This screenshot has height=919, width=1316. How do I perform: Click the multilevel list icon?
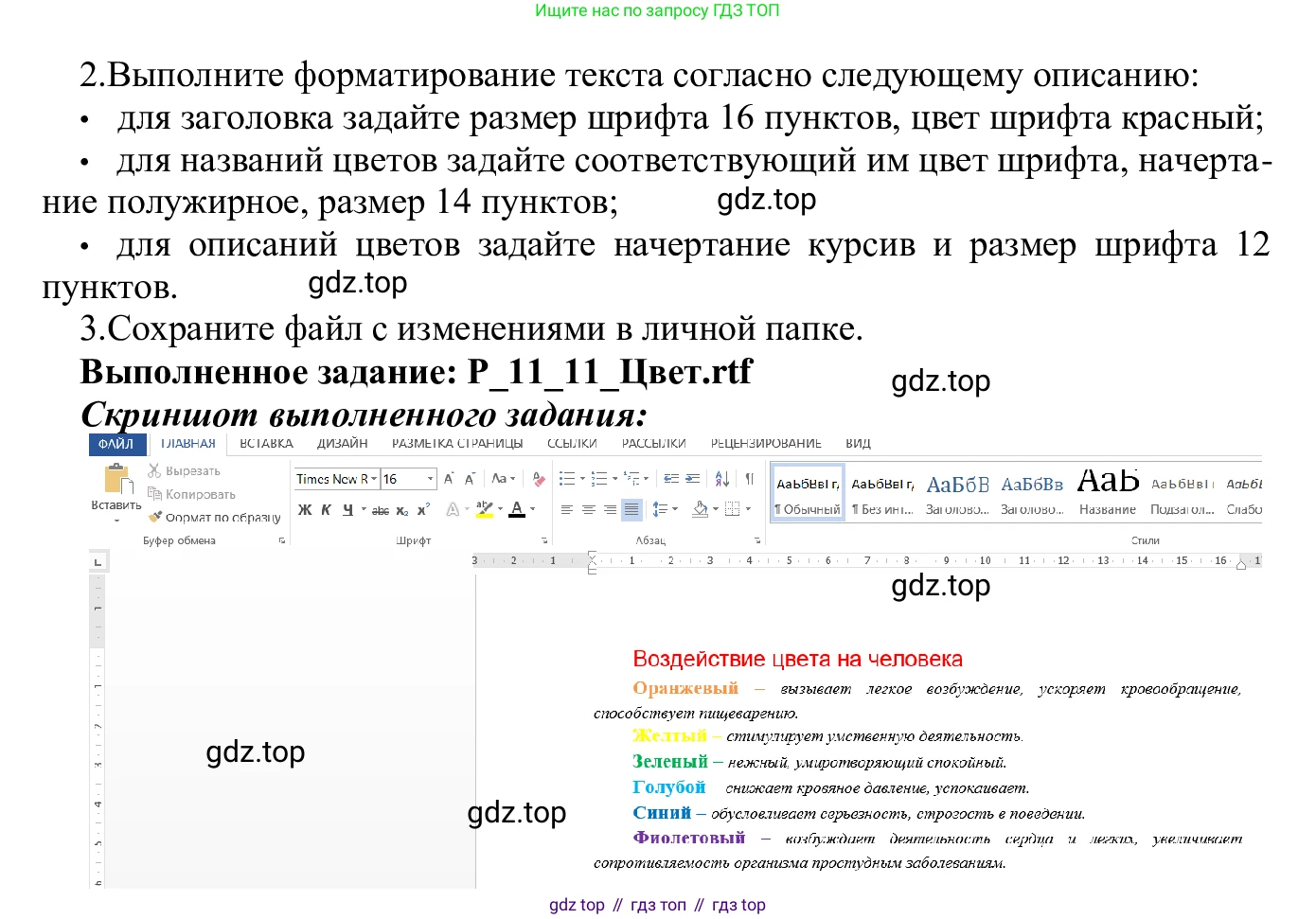click(x=631, y=479)
